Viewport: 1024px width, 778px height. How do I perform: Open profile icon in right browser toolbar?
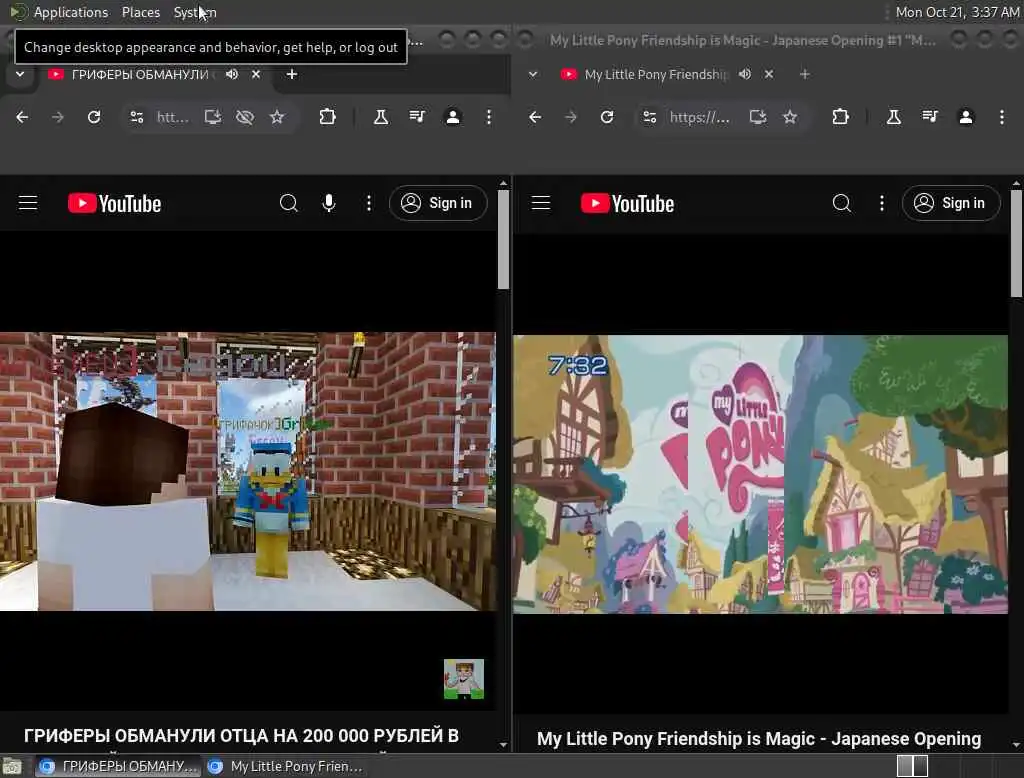pos(966,117)
